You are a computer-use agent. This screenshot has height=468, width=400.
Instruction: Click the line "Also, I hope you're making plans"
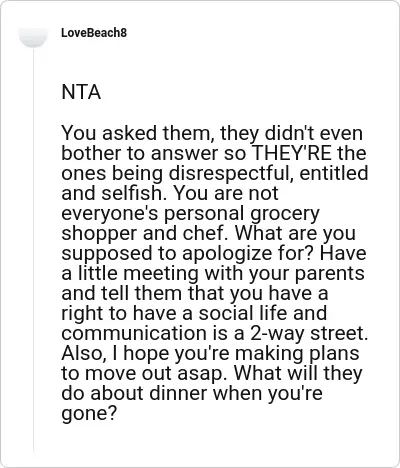pyautogui.click(x=210, y=354)
